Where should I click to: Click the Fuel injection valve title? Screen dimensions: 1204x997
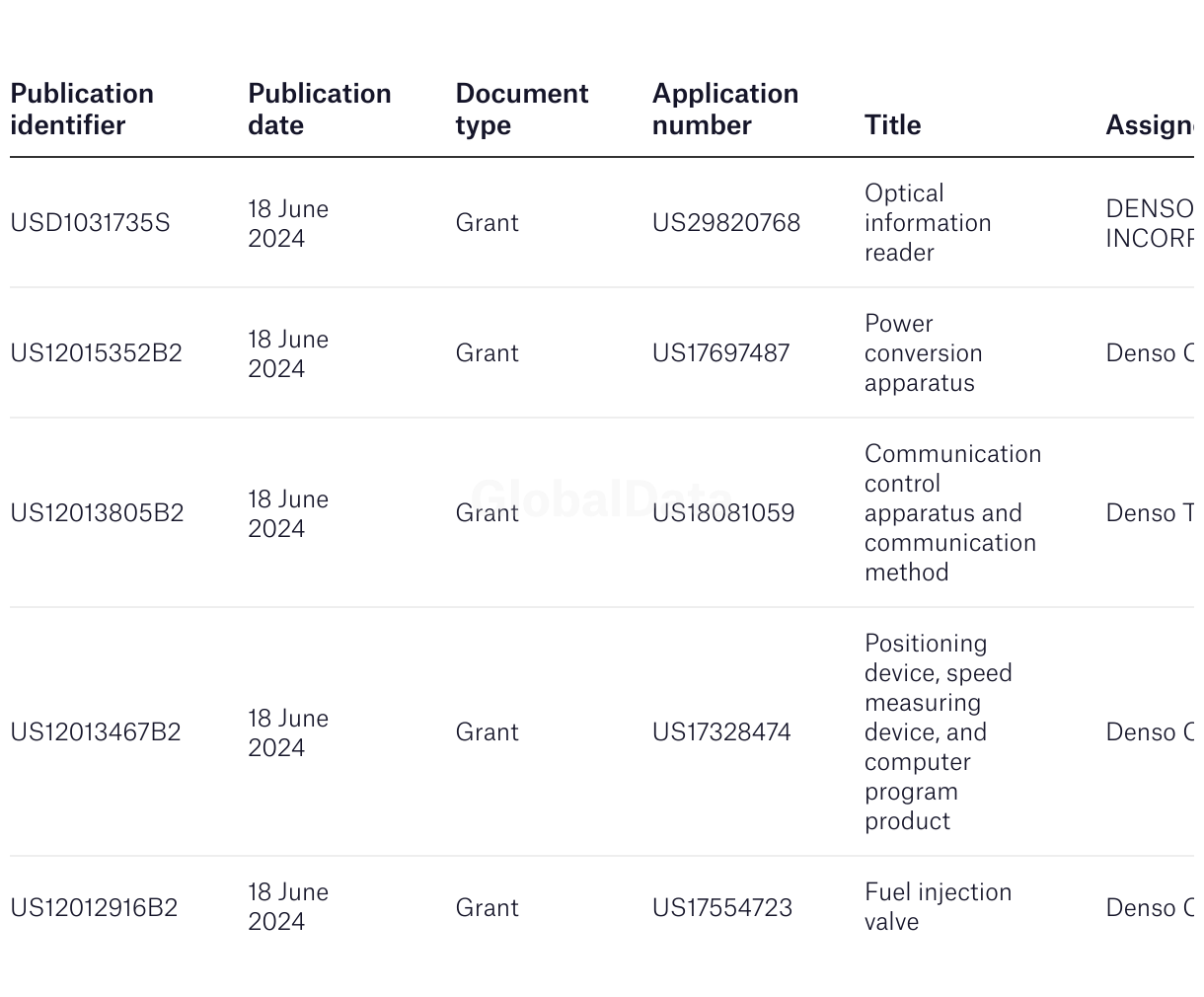(x=938, y=907)
